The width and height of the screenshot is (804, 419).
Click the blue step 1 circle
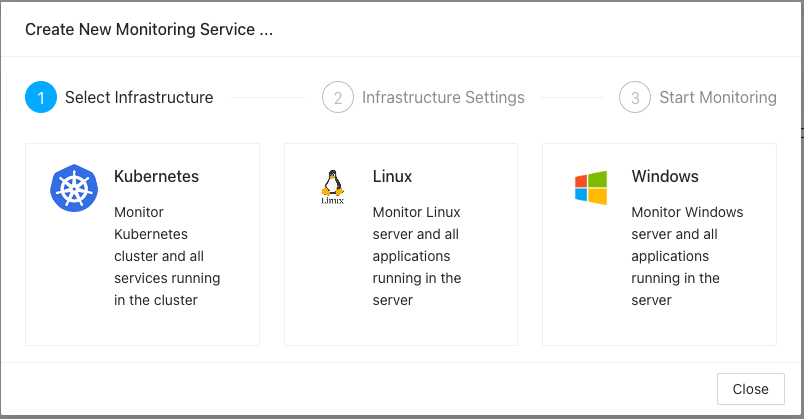tap(41, 98)
